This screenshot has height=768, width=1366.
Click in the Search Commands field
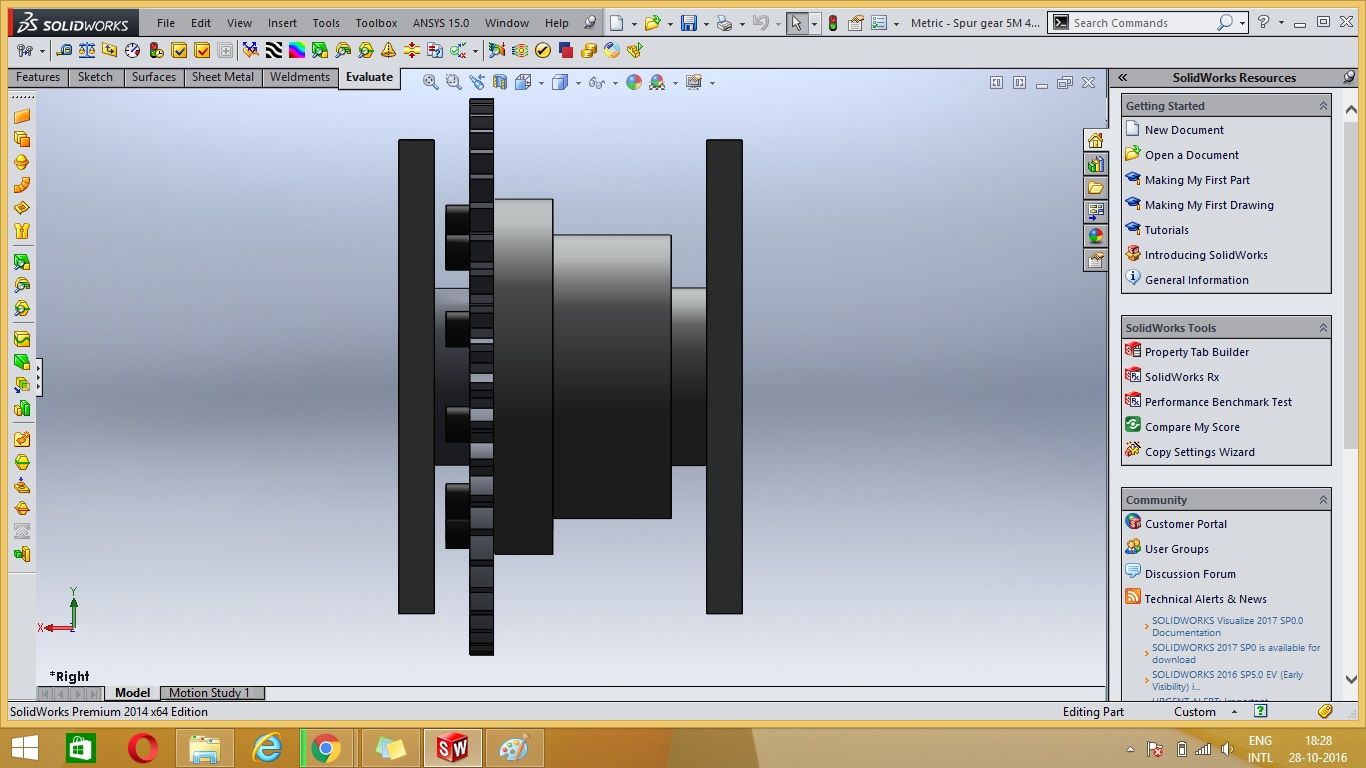pos(1142,23)
